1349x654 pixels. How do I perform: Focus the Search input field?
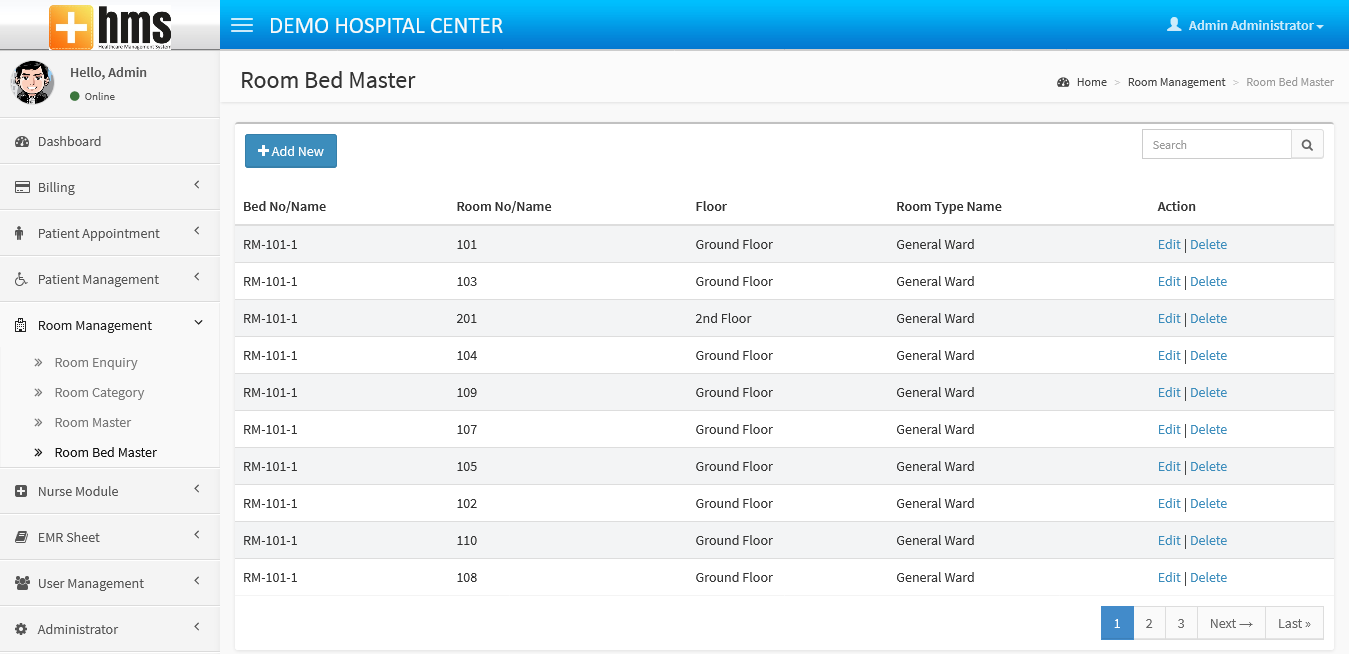(x=1217, y=145)
